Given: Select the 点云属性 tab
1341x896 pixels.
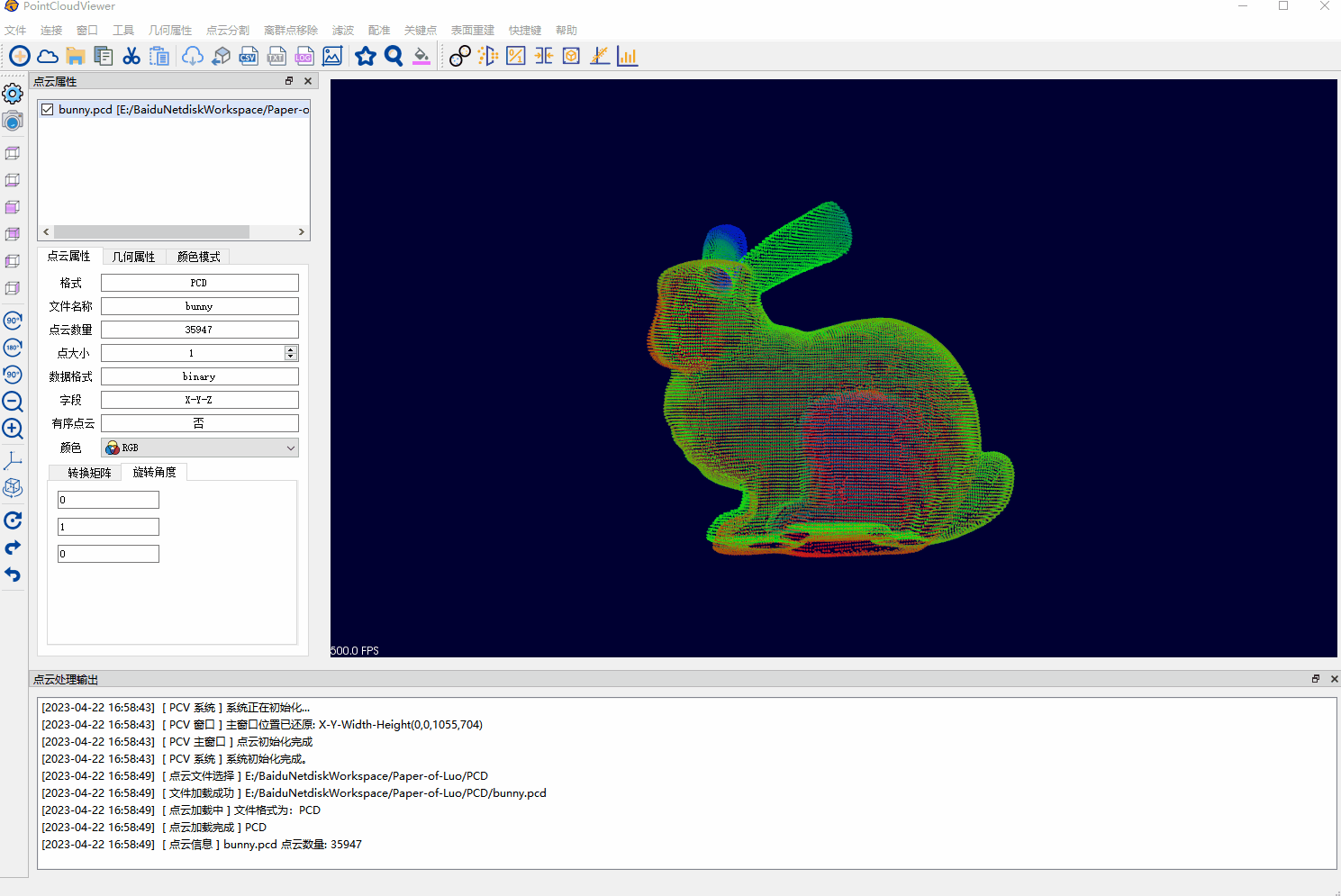Looking at the screenshot, I should pos(69,256).
